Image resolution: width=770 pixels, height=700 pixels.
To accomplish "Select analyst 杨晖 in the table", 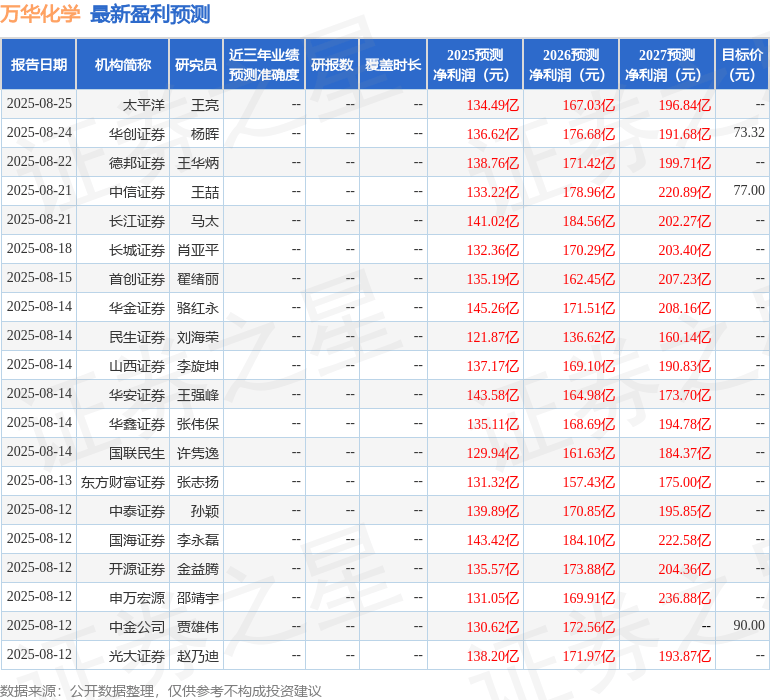I will click(x=204, y=133).
